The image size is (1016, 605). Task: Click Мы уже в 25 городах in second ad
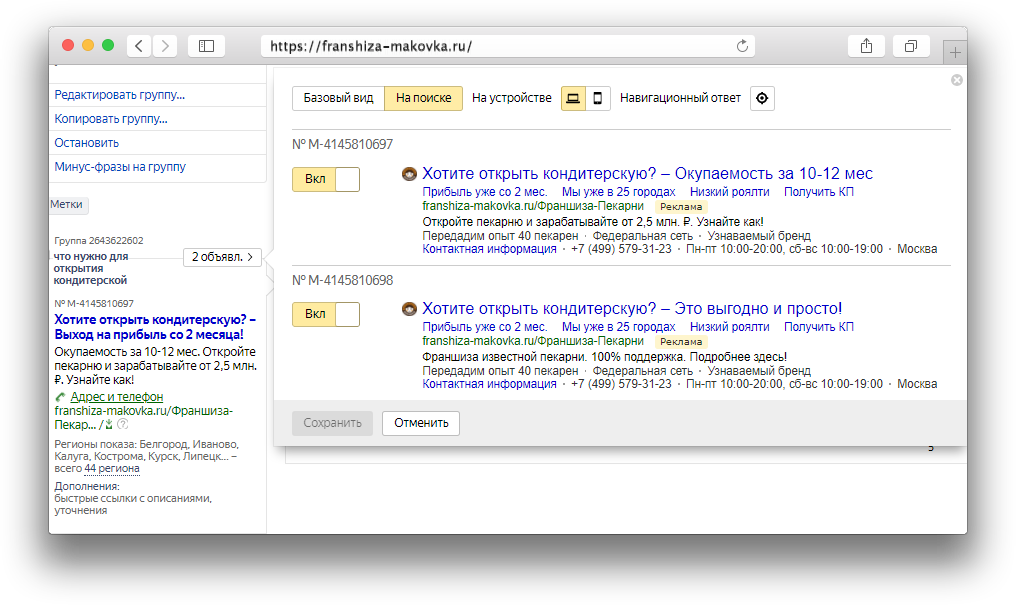point(618,326)
